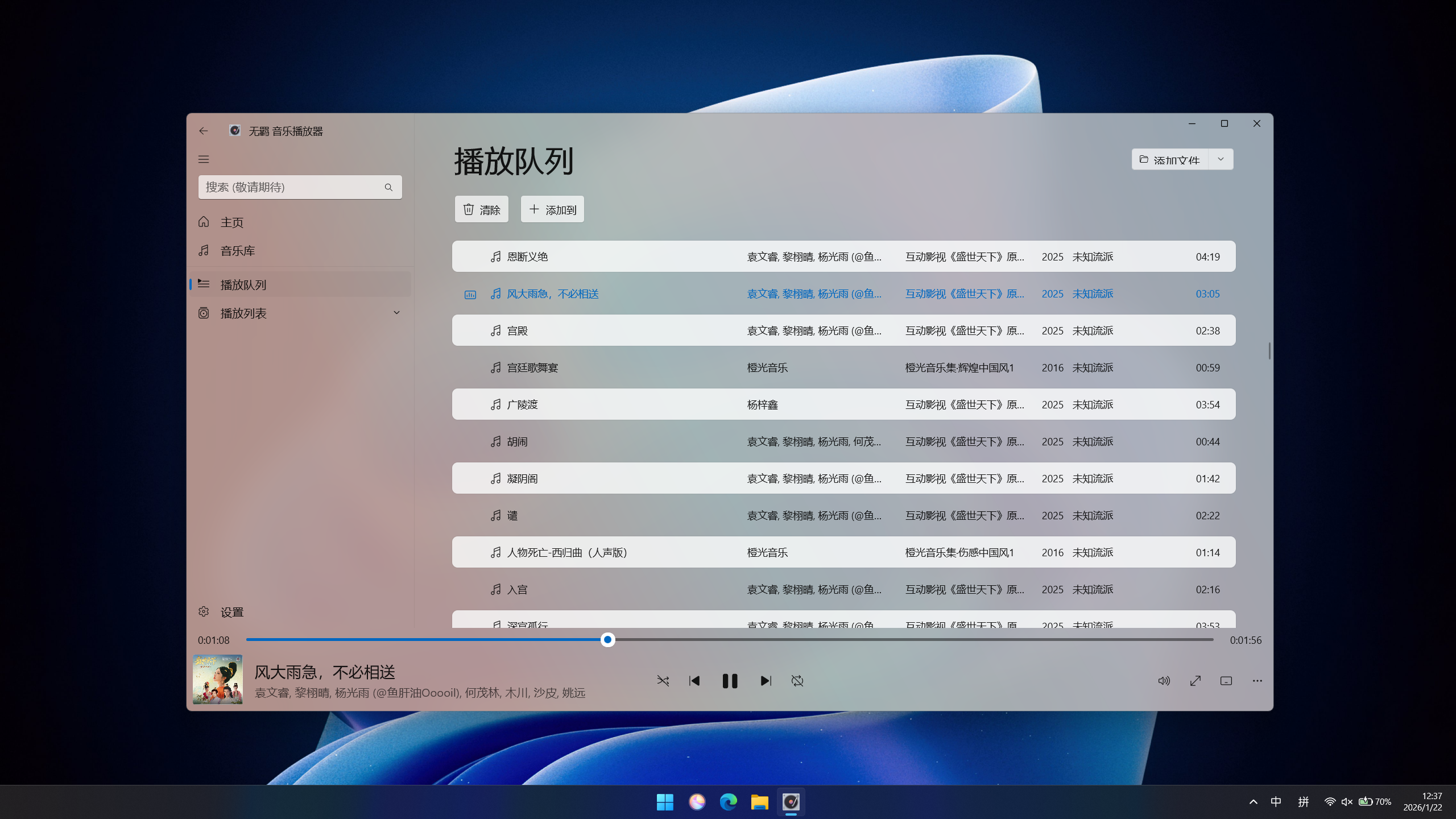
Task: Expand to full screen view
Action: pyautogui.click(x=1196, y=681)
